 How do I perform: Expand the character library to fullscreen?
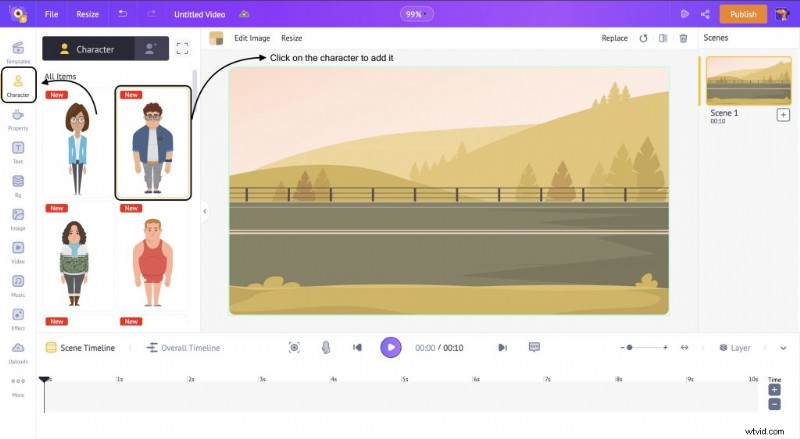click(182, 48)
